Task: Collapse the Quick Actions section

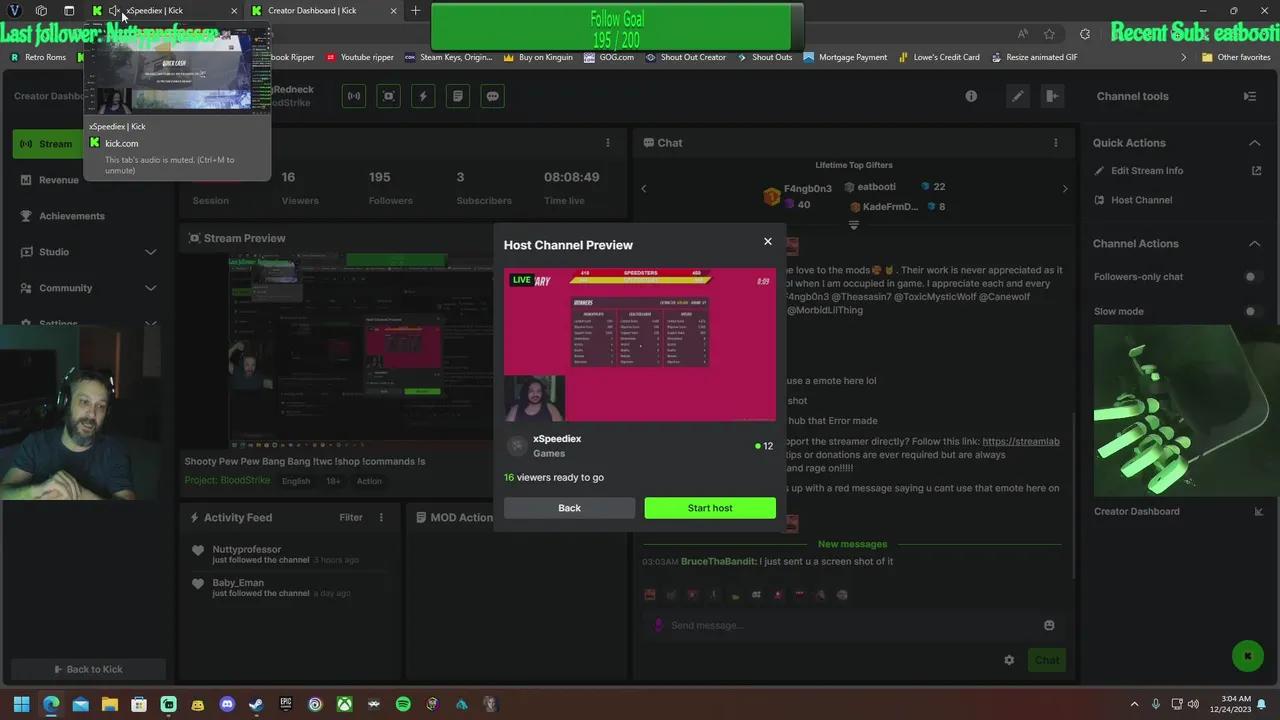Action: (x=1255, y=143)
